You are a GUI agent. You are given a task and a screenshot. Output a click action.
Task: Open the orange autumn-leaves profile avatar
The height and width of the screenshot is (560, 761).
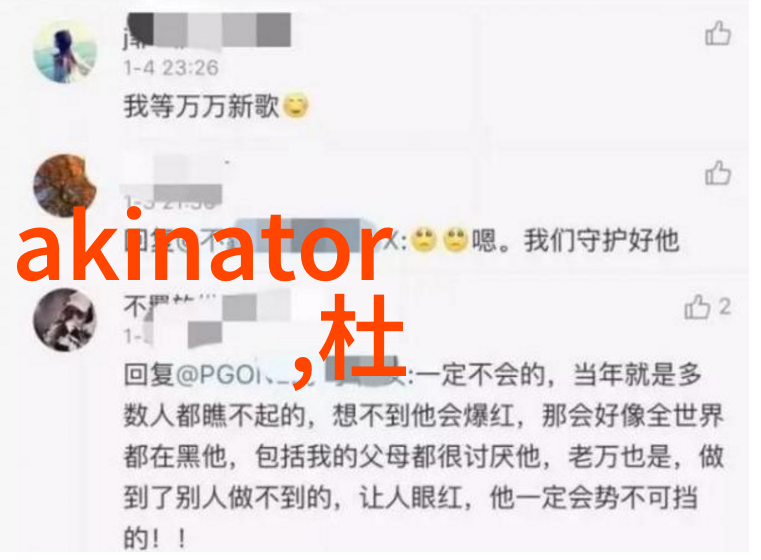point(65,185)
